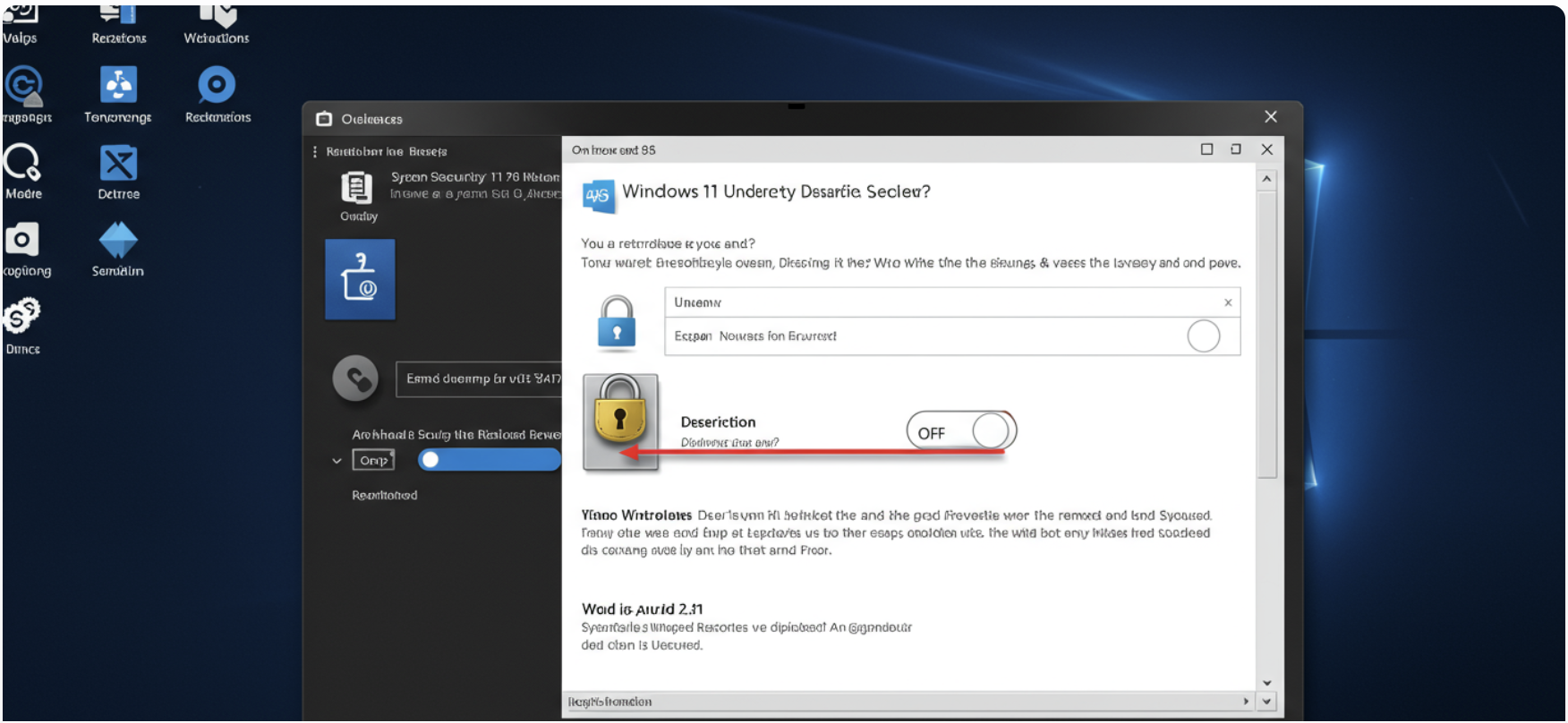Screen dimensions: 1568x723
Task: Open the Wetoctions desktop icon
Action: click(217, 23)
